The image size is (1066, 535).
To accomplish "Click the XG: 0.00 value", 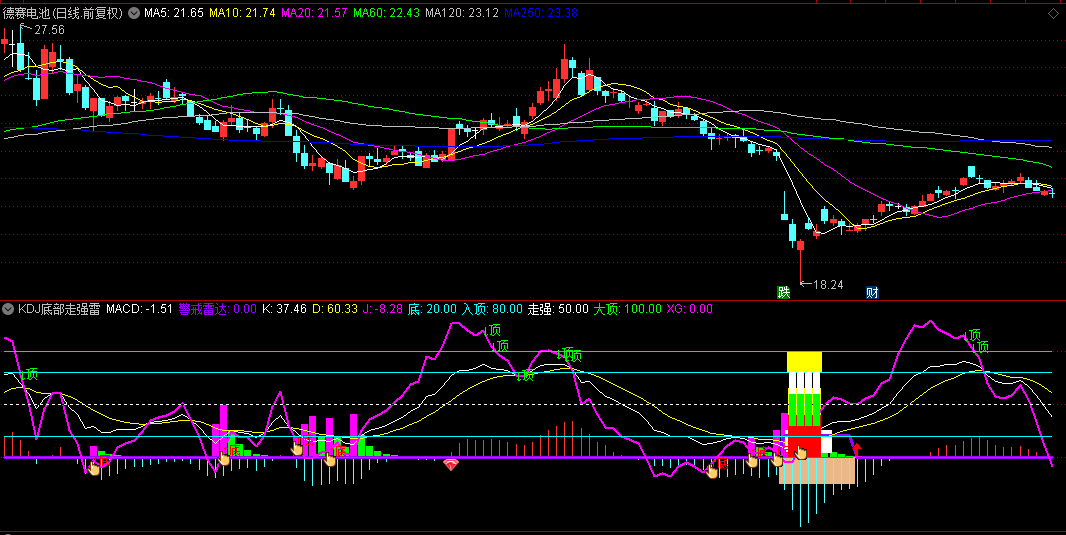I will (689, 309).
